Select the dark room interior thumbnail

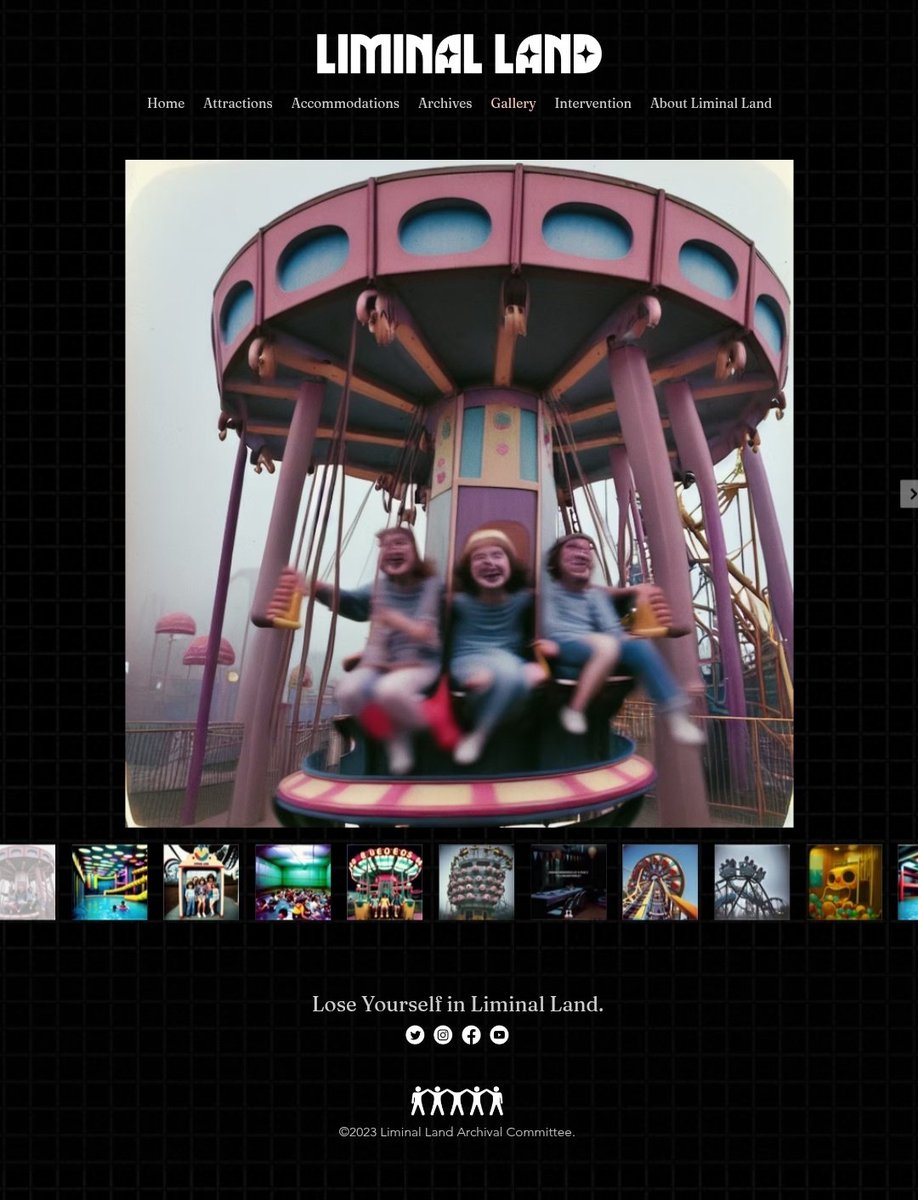[x=568, y=882]
